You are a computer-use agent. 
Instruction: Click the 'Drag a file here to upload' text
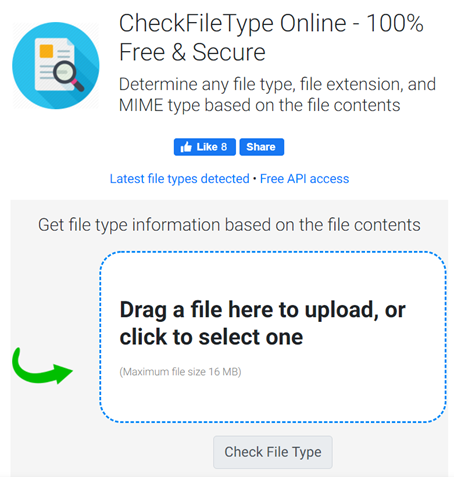pyautogui.click(x=248, y=310)
